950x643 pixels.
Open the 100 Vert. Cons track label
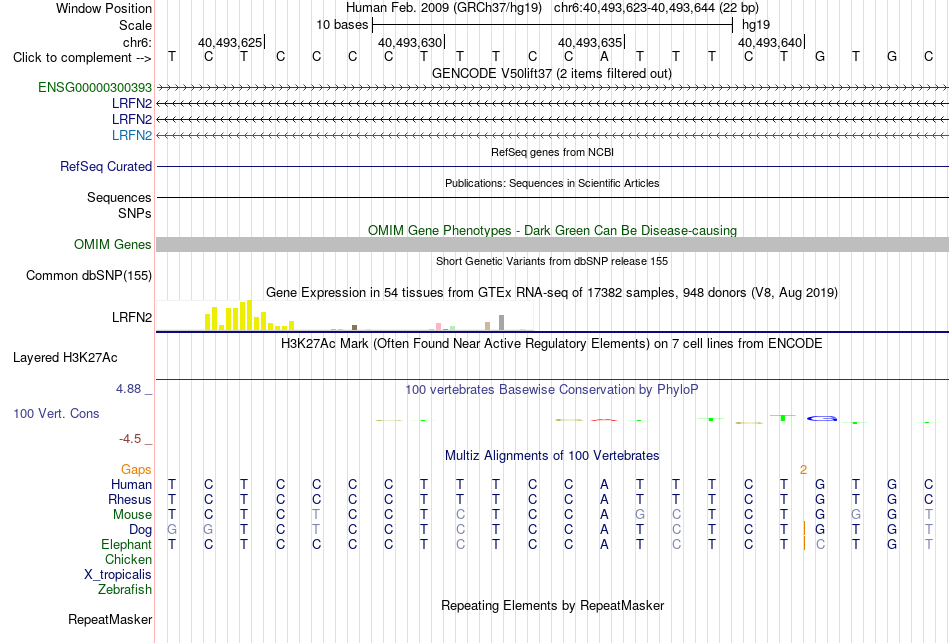pos(56,413)
